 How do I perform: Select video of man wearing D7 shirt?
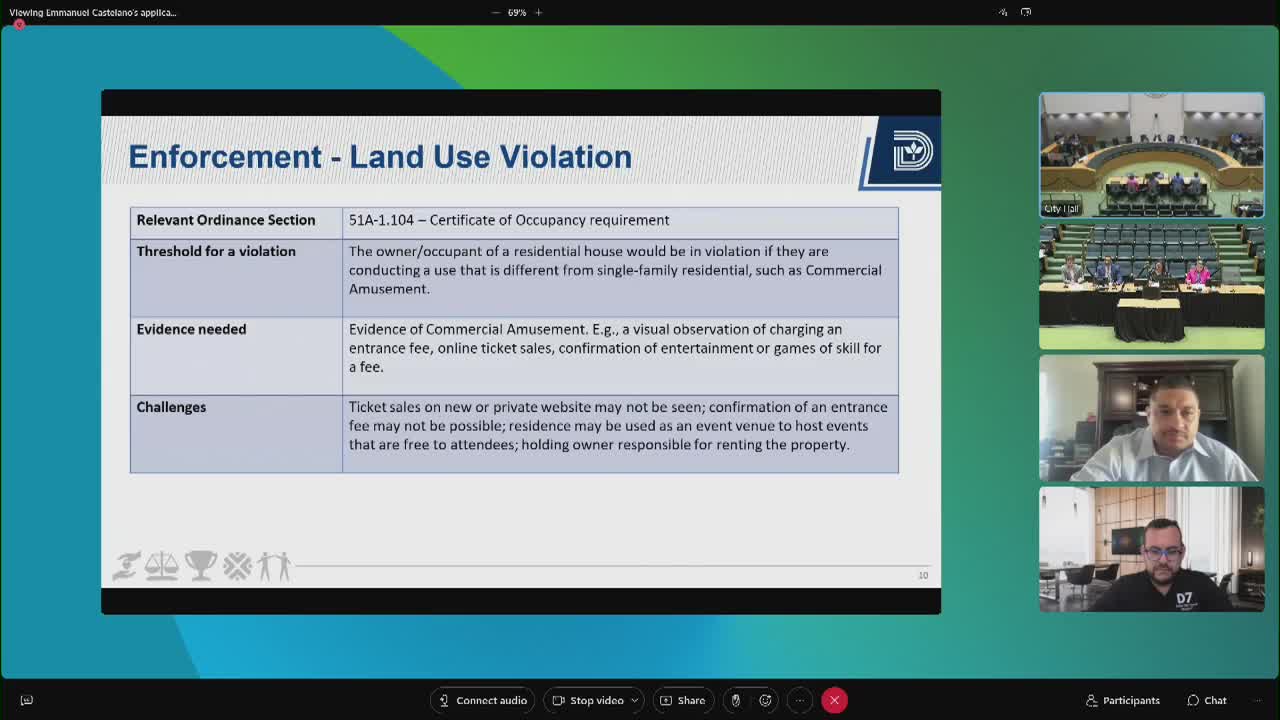[x=1152, y=549]
